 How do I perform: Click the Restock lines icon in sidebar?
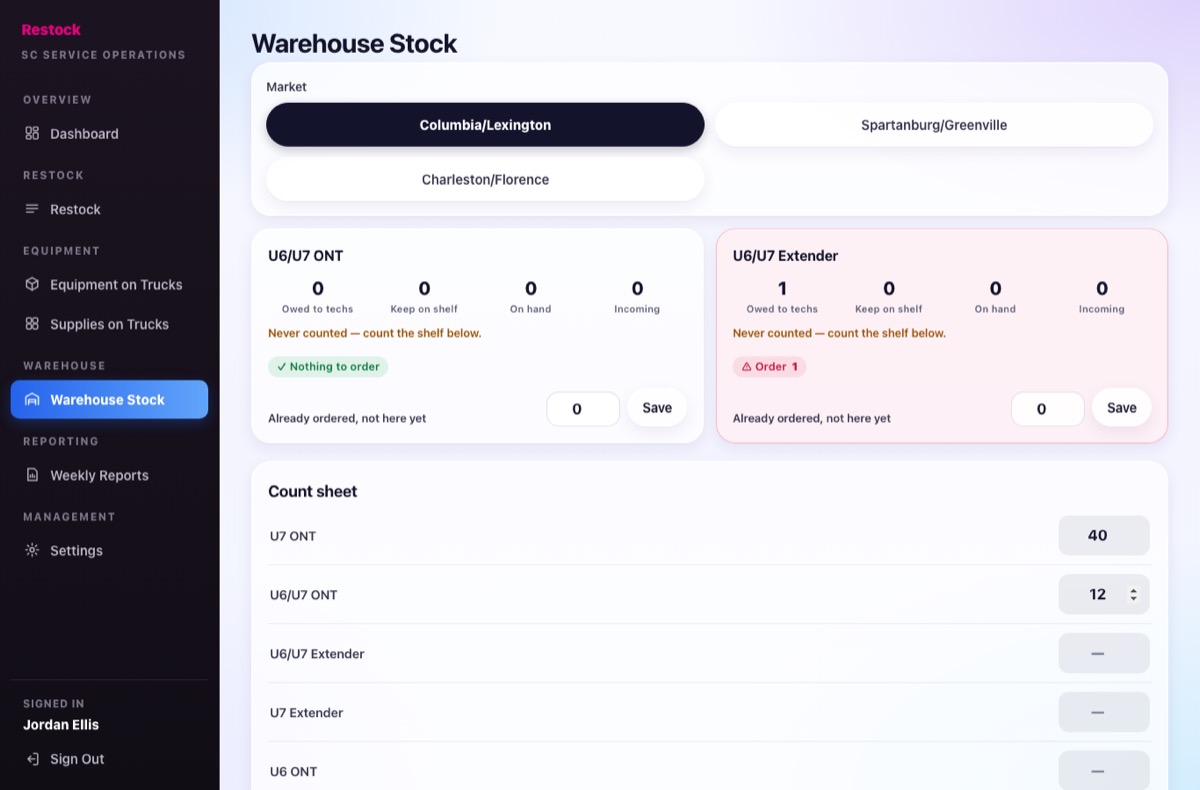coord(32,209)
